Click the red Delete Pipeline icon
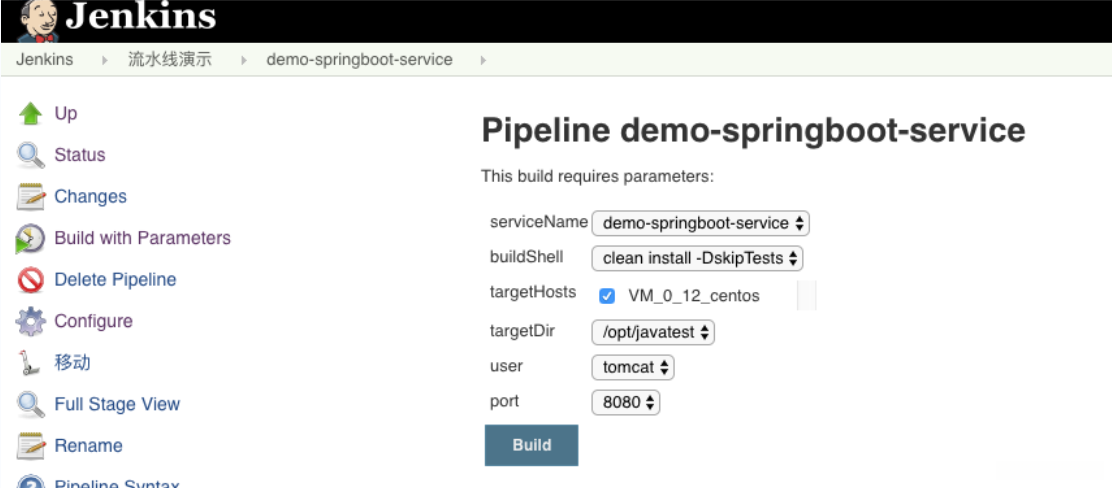1112x488 pixels. pyautogui.click(x=31, y=281)
